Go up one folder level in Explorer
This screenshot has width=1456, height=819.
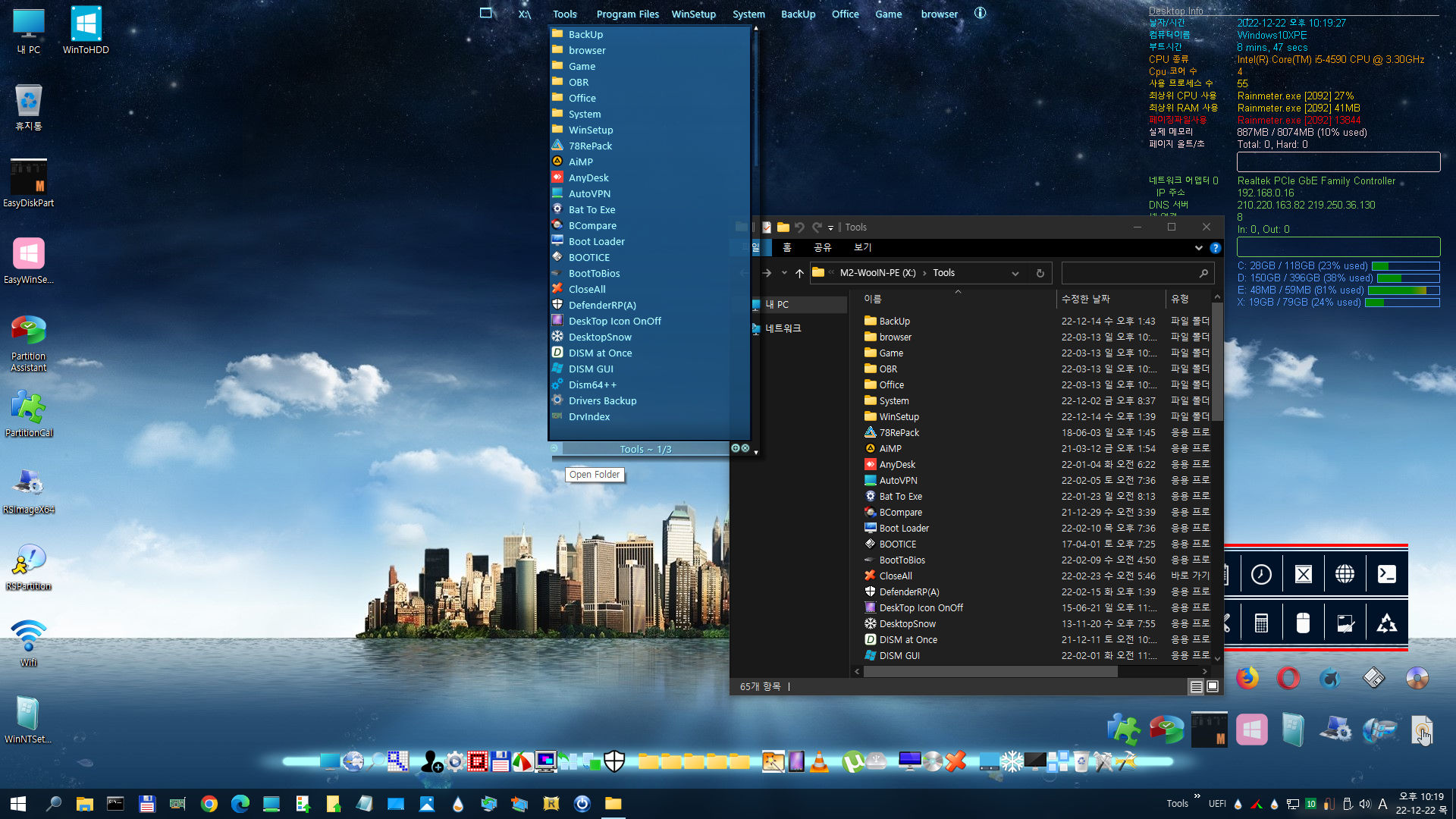(x=799, y=273)
